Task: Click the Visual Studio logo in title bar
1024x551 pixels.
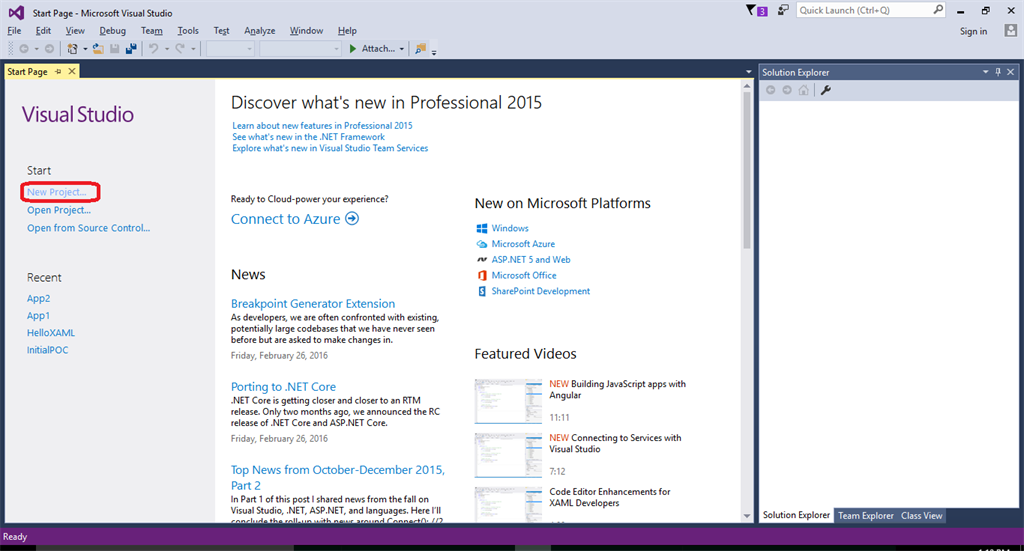Action: pos(16,12)
